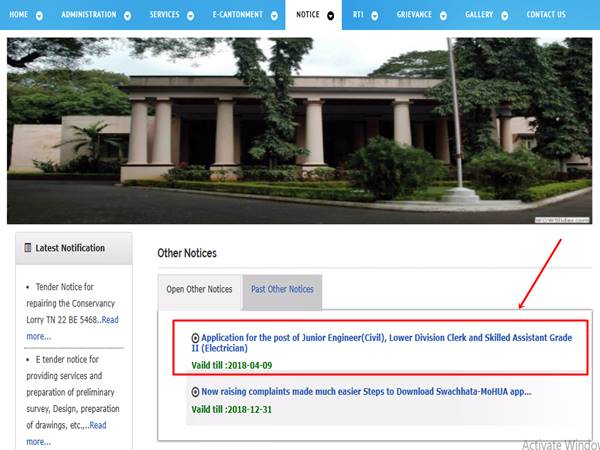Click bullet icon beside Junior Engineer notice
This screenshot has width=600, height=450.
195,338
